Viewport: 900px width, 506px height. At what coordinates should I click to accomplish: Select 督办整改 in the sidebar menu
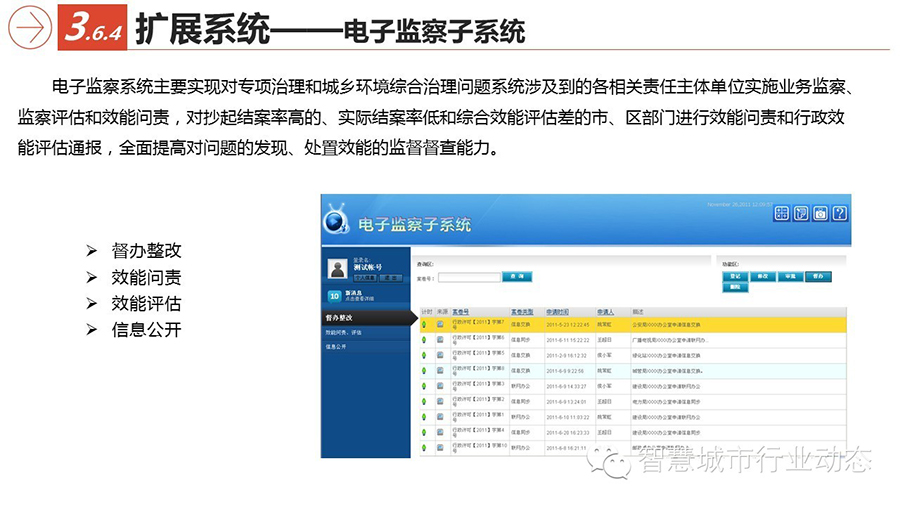click(369, 318)
